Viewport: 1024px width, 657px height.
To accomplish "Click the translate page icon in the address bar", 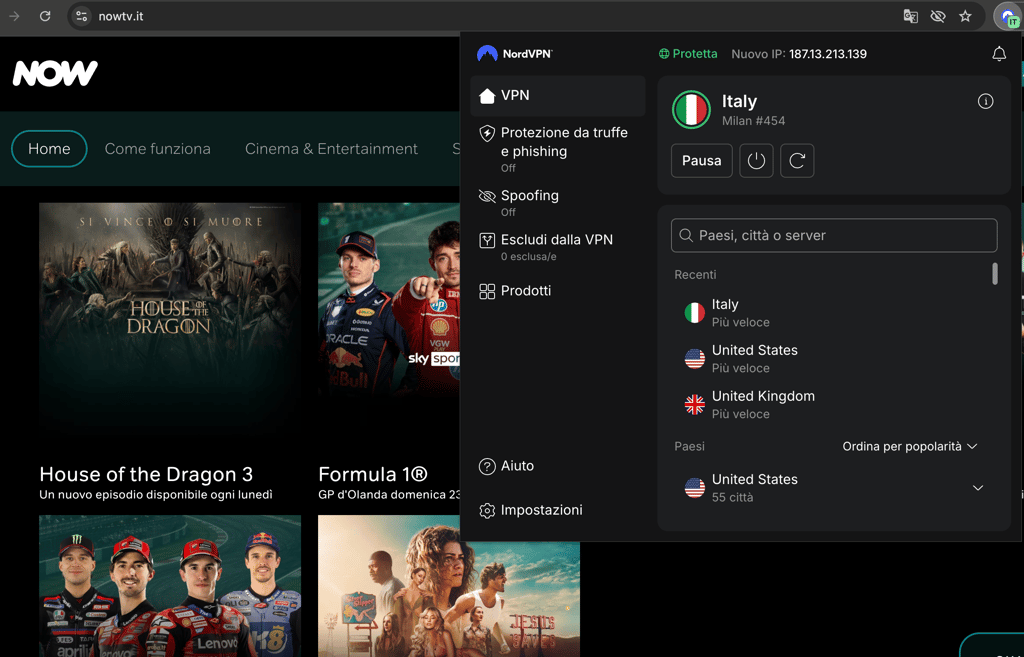I will pos(910,16).
